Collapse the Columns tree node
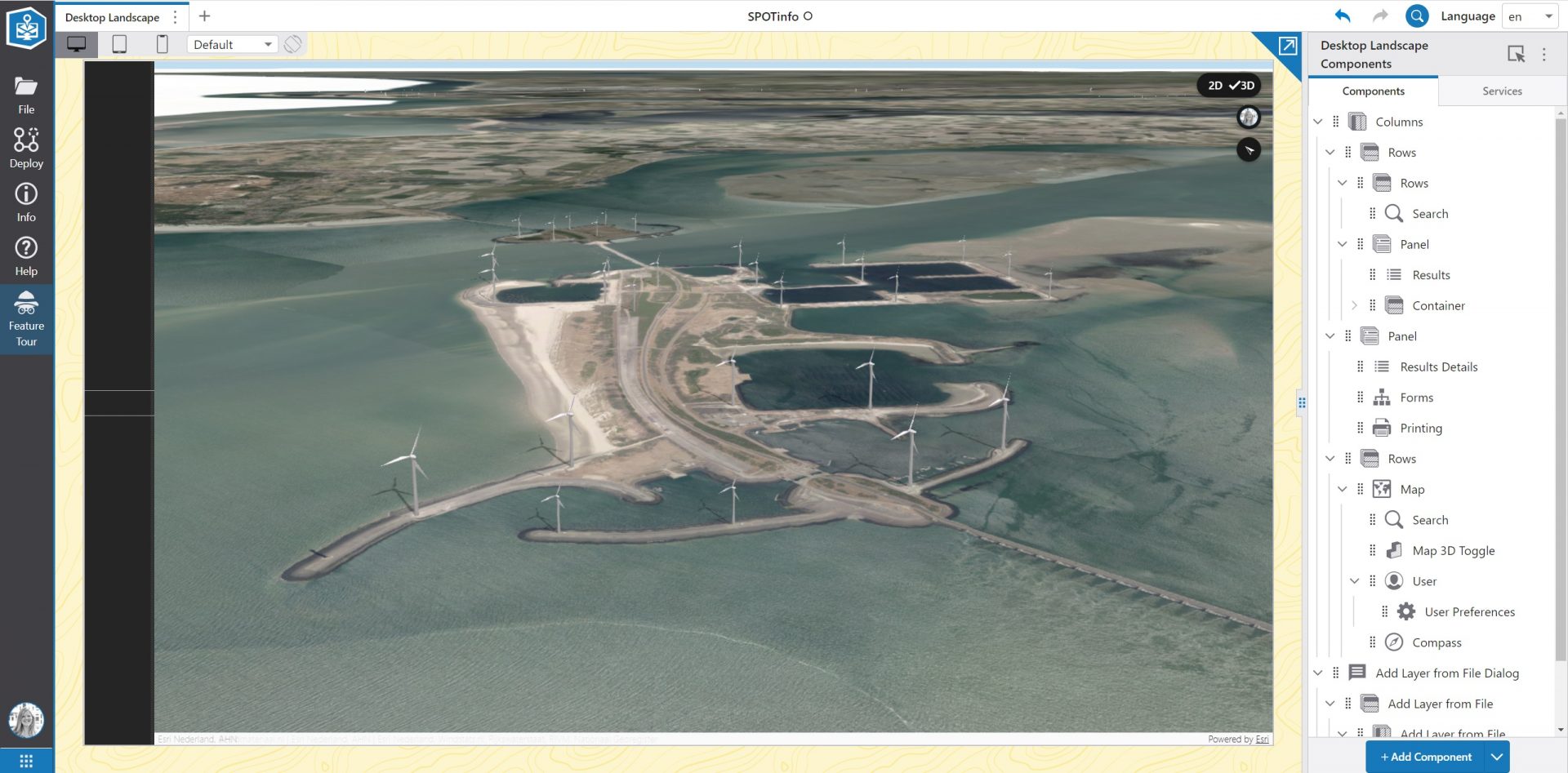The height and width of the screenshot is (773, 1568). click(1317, 121)
